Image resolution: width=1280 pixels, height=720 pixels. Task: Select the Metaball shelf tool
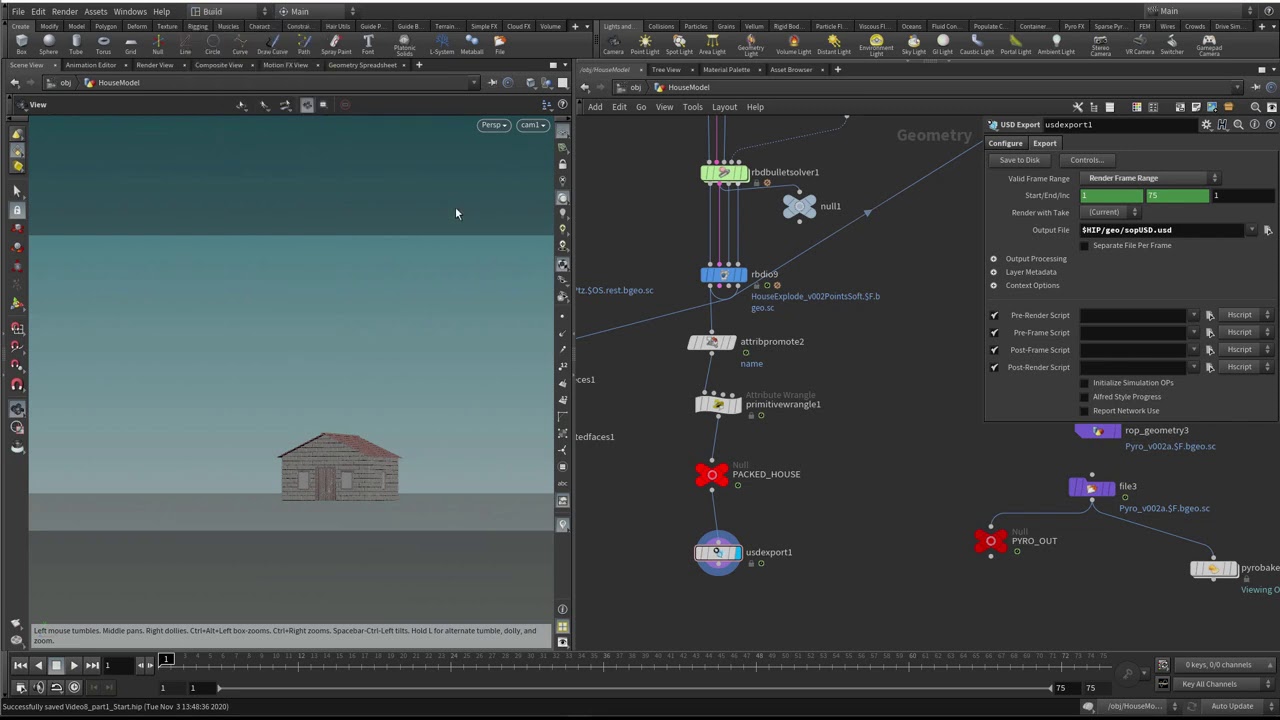click(472, 45)
